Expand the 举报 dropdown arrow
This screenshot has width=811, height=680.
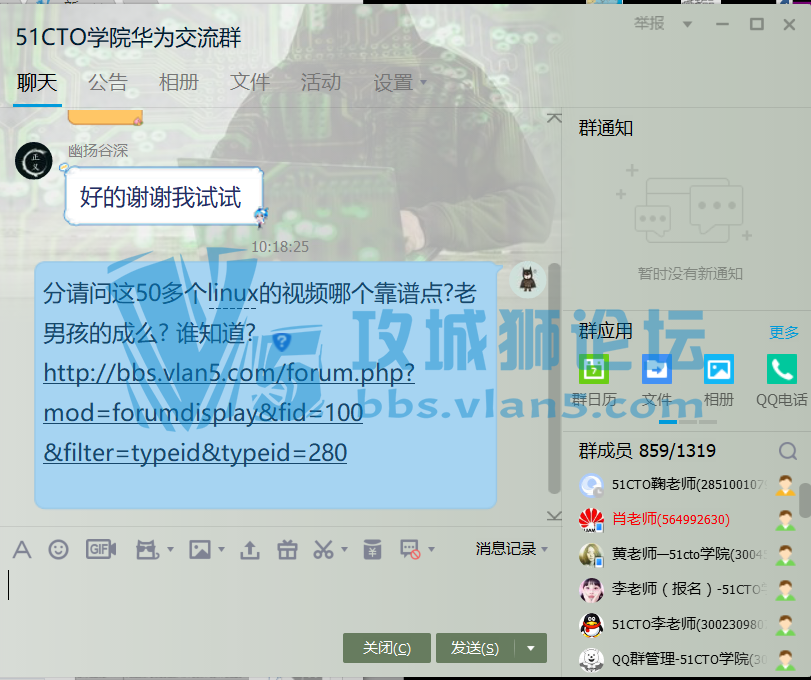click(x=687, y=24)
